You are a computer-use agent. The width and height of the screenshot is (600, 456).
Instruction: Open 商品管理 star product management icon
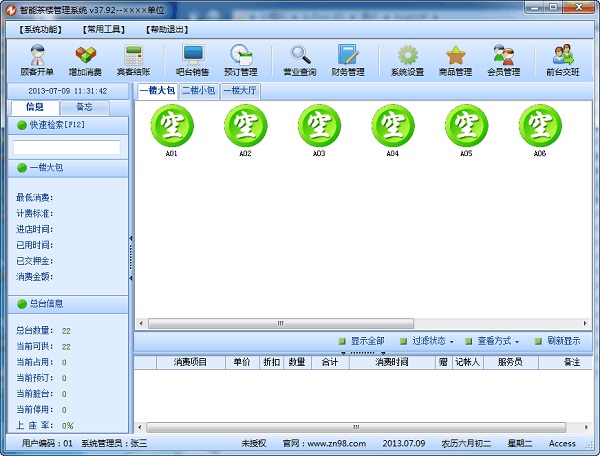455,60
